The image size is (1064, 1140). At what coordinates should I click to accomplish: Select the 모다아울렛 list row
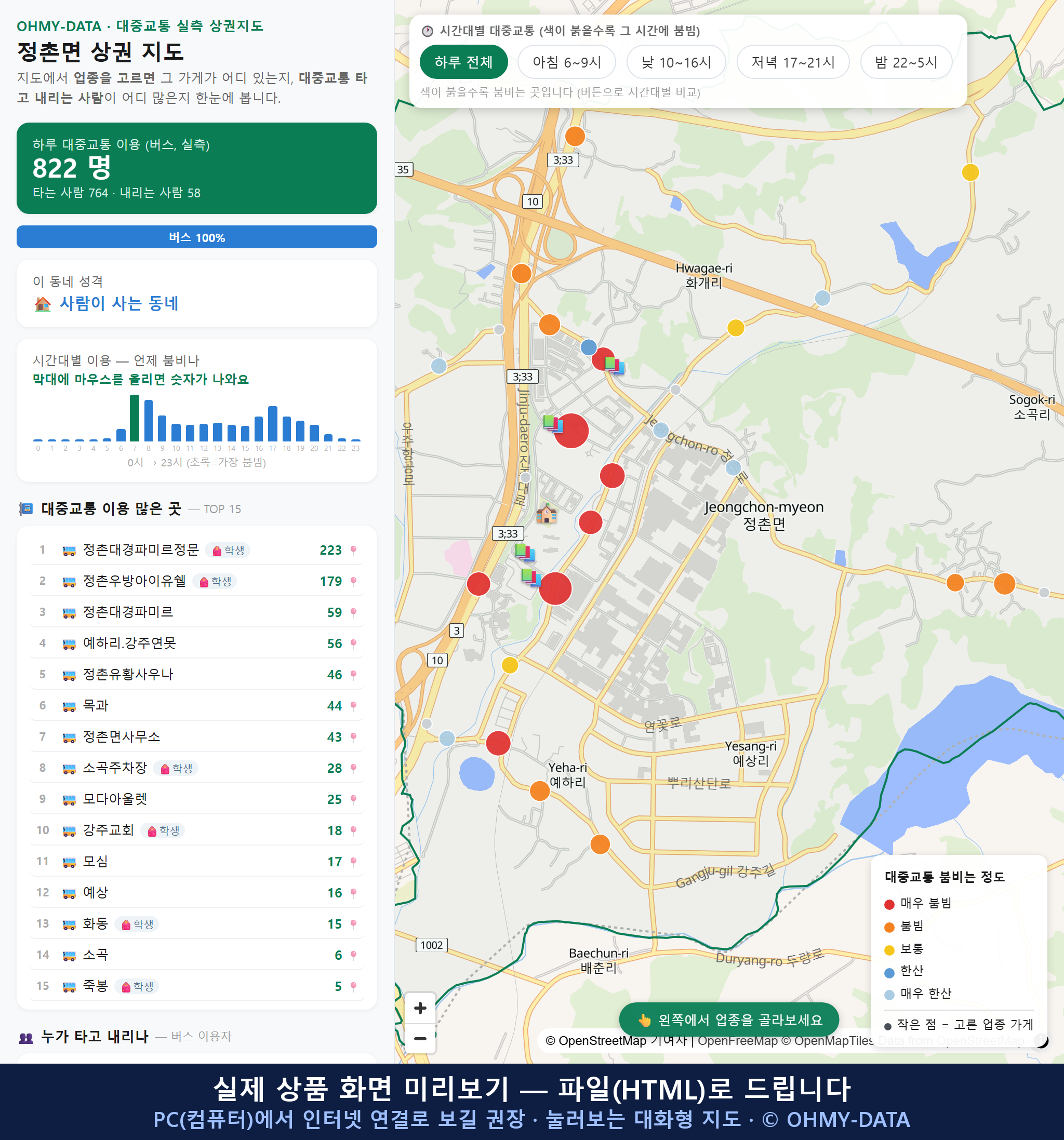pyautogui.click(x=197, y=799)
